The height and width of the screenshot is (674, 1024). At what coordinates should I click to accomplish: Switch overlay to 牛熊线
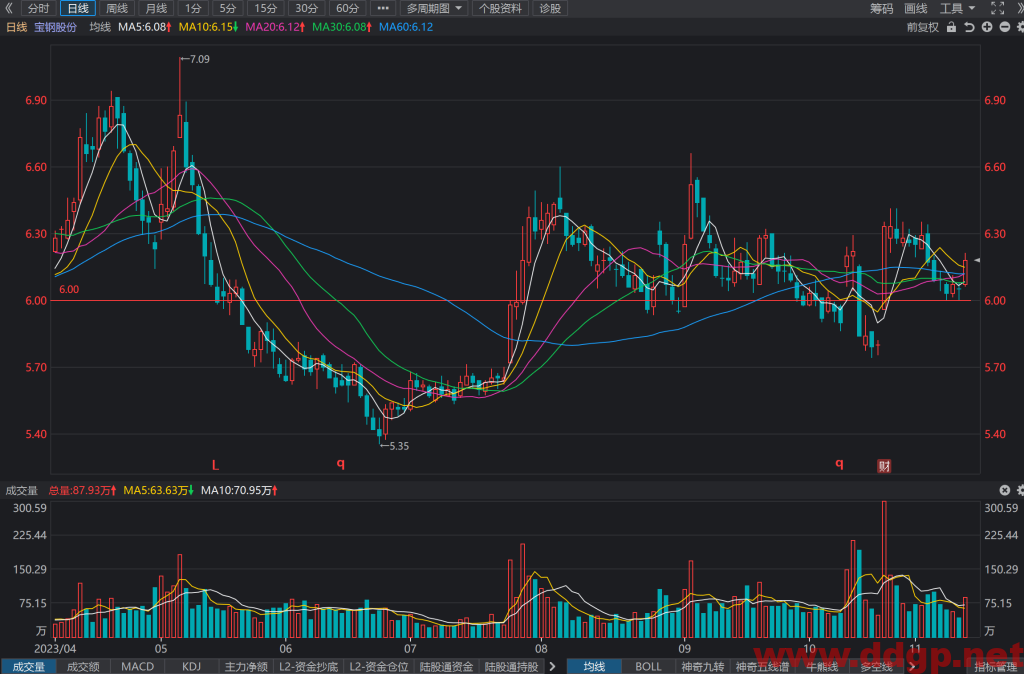click(822, 667)
